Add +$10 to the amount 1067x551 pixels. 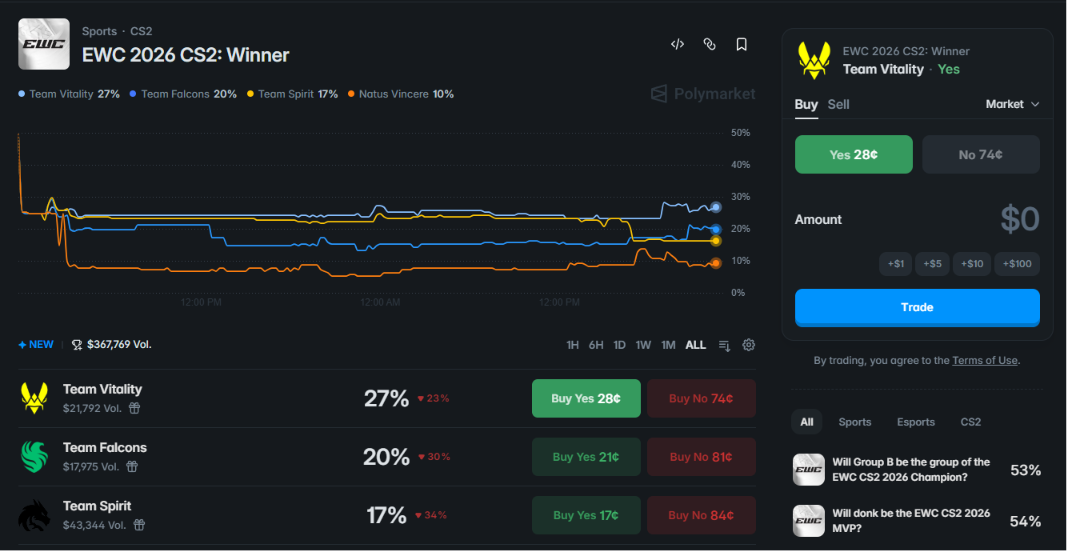click(x=971, y=264)
